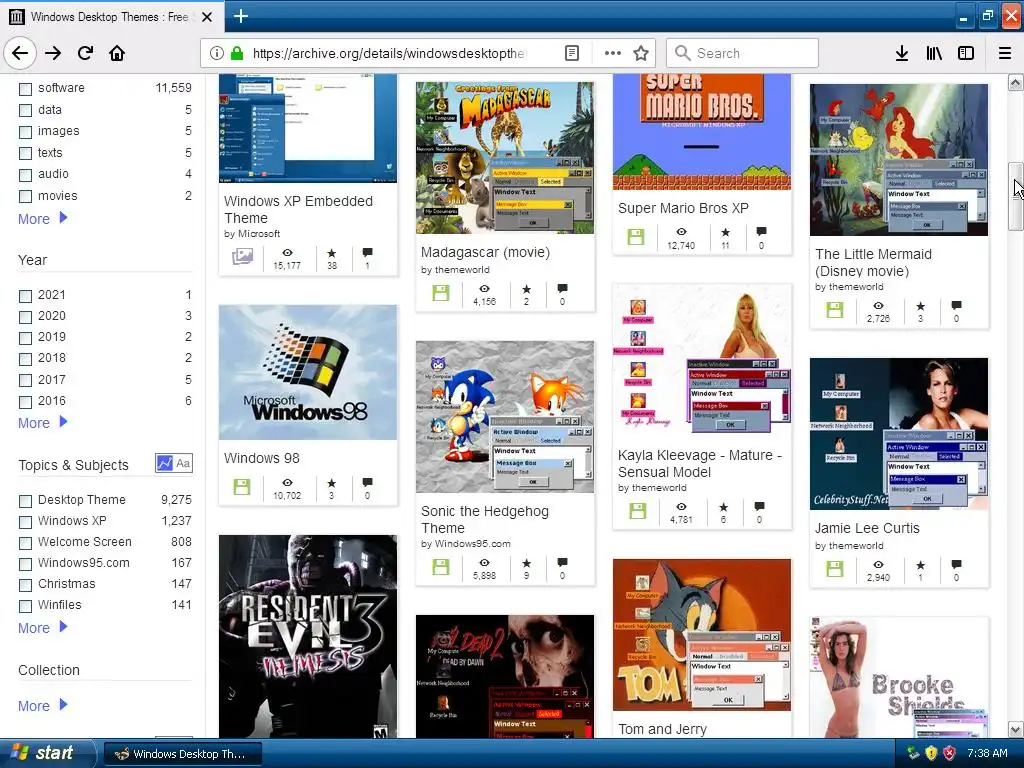Reload the page with the refresh icon

tap(85, 53)
